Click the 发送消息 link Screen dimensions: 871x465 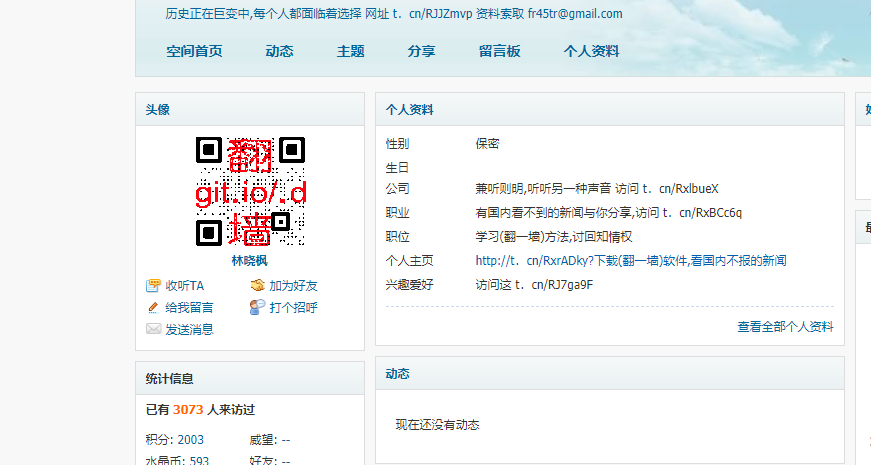pos(189,329)
